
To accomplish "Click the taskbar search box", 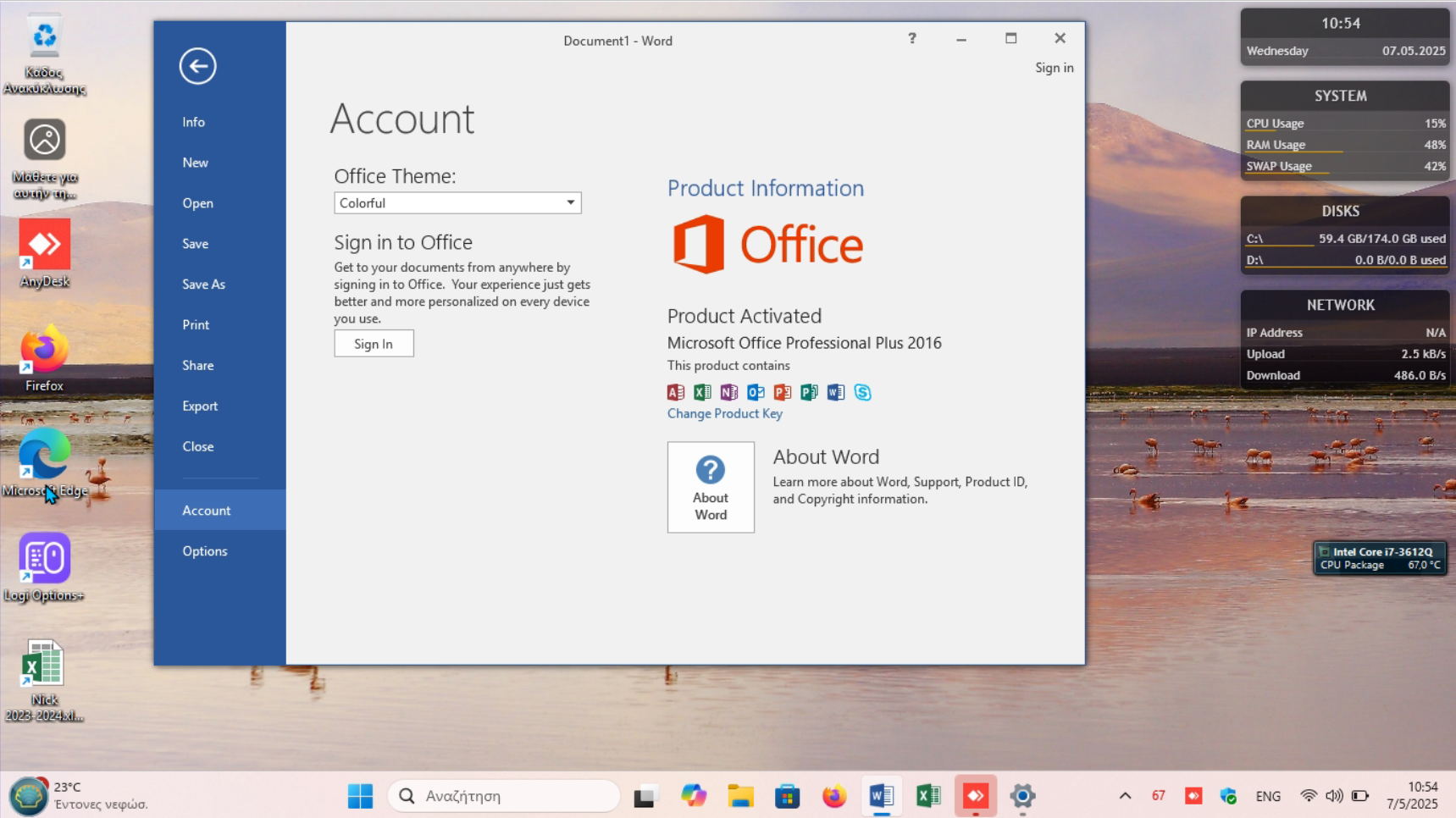I will tap(504, 796).
